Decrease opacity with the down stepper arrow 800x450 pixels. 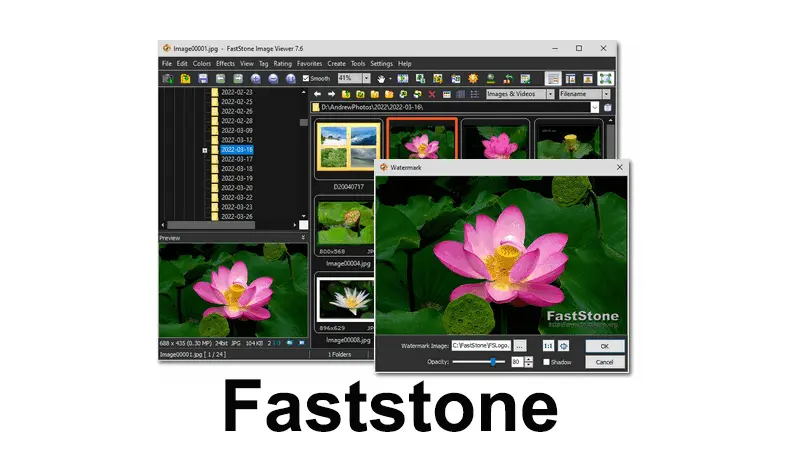point(529,364)
